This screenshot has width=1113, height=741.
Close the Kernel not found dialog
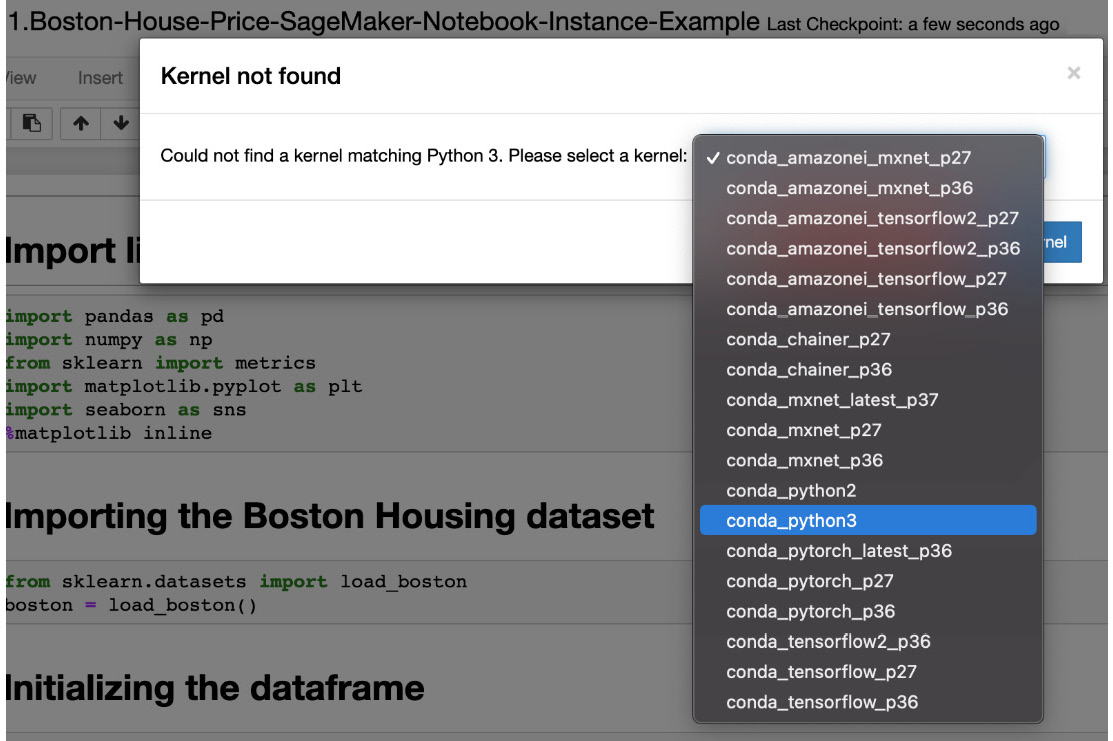point(1073,73)
